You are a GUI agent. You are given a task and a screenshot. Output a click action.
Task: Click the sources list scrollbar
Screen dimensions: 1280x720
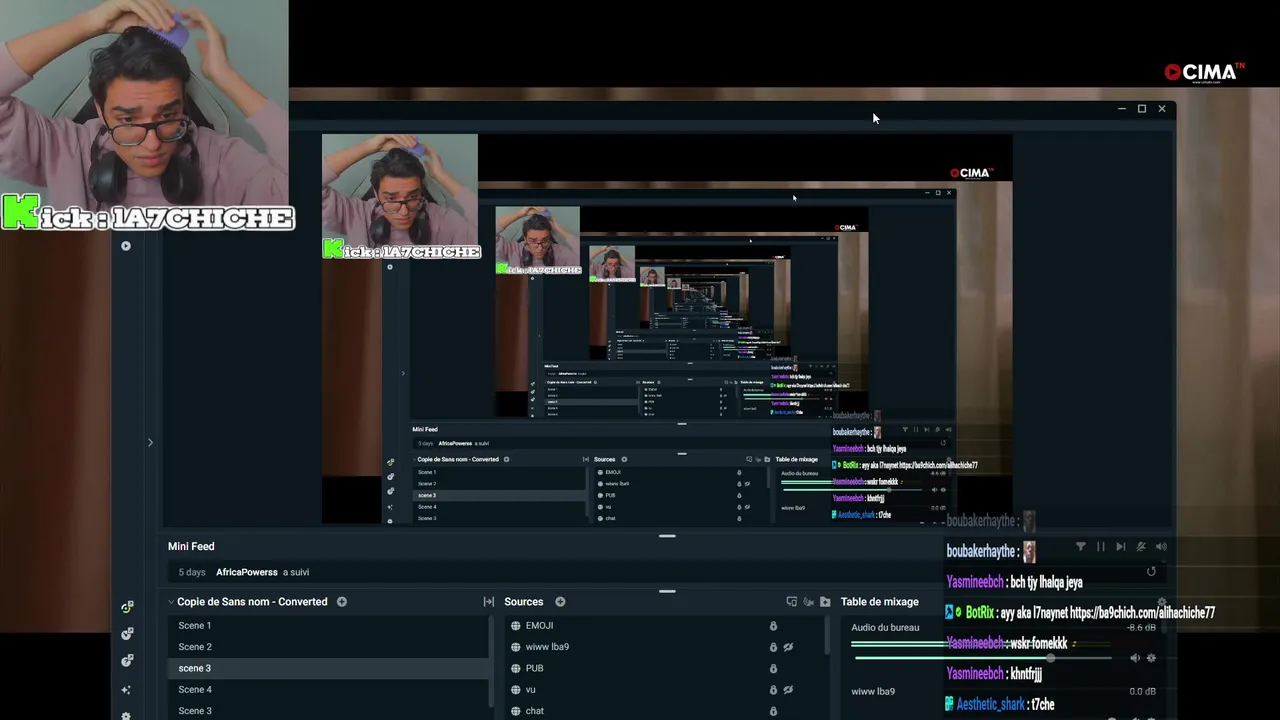click(x=828, y=635)
